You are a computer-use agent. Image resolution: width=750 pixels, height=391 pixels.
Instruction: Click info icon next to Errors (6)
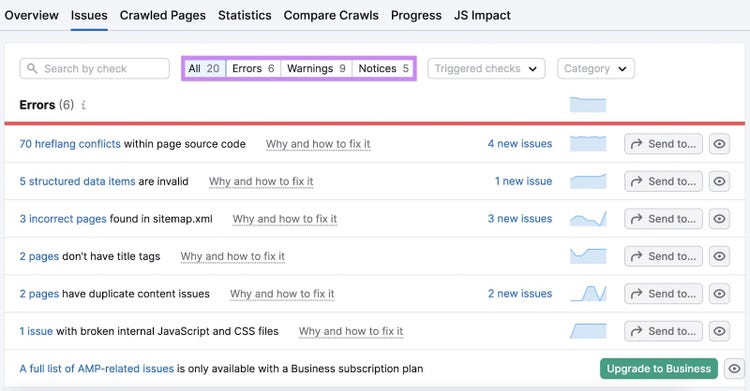[x=83, y=105]
